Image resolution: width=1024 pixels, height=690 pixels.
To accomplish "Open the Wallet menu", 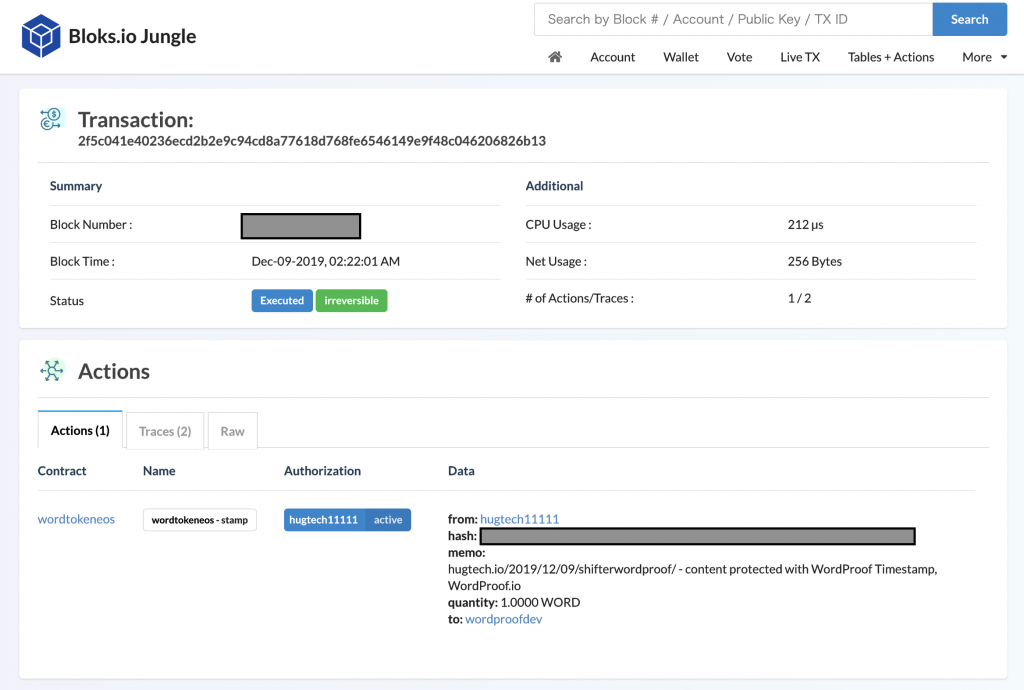I will click(680, 57).
